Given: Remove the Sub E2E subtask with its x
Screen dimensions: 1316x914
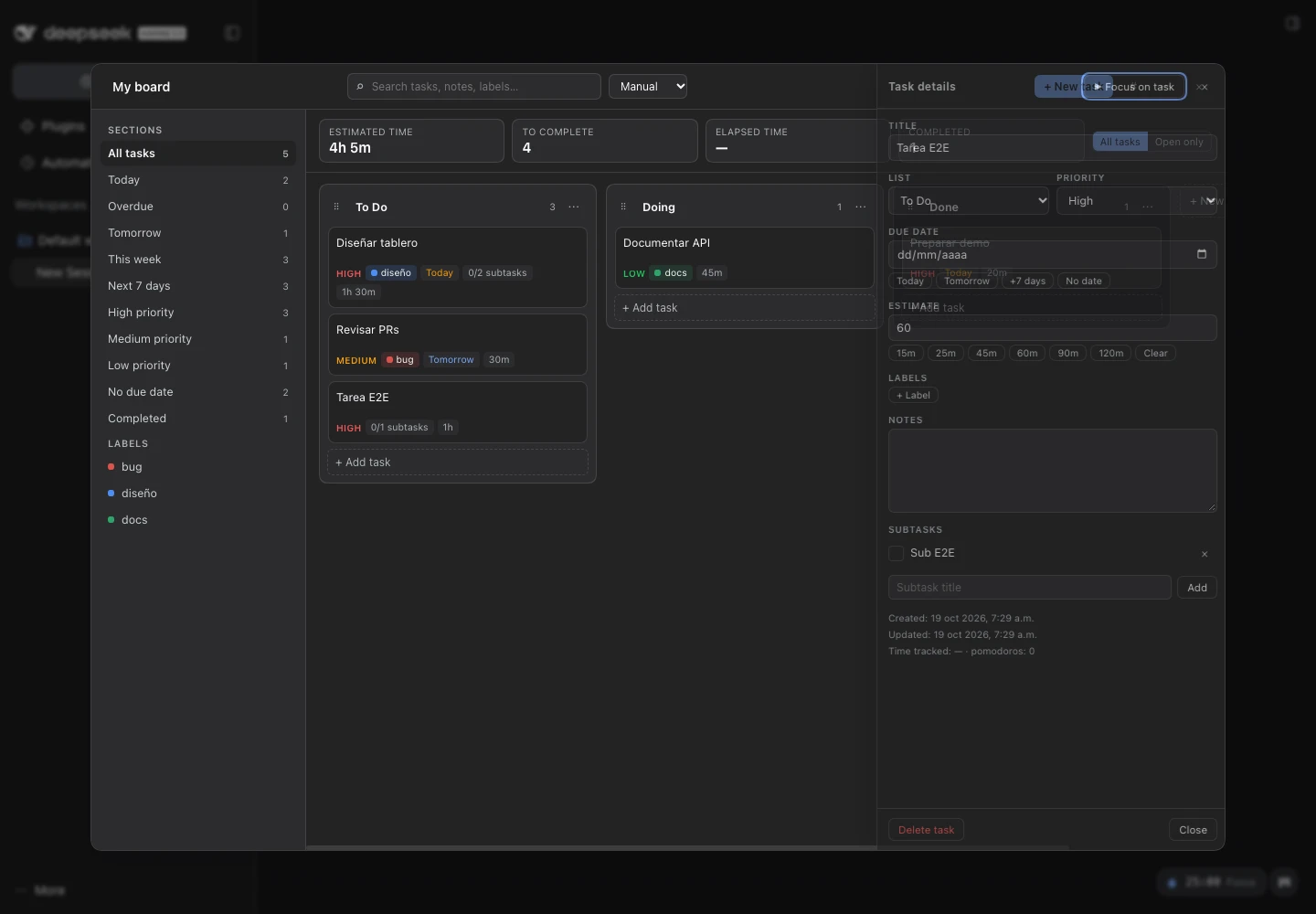Looking at the screenshot, I should point(1205,554).
